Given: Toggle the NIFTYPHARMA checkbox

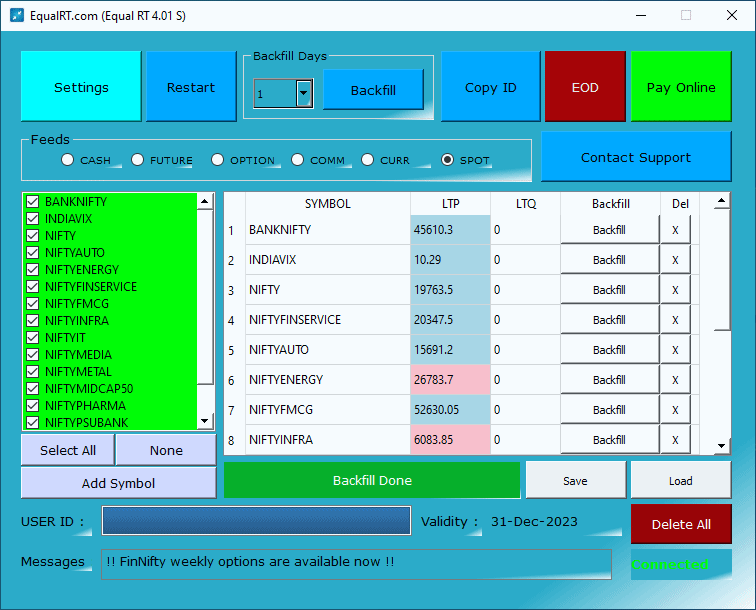Looking at the screenshot, I should pyautogui.click(x=33, y=406).
